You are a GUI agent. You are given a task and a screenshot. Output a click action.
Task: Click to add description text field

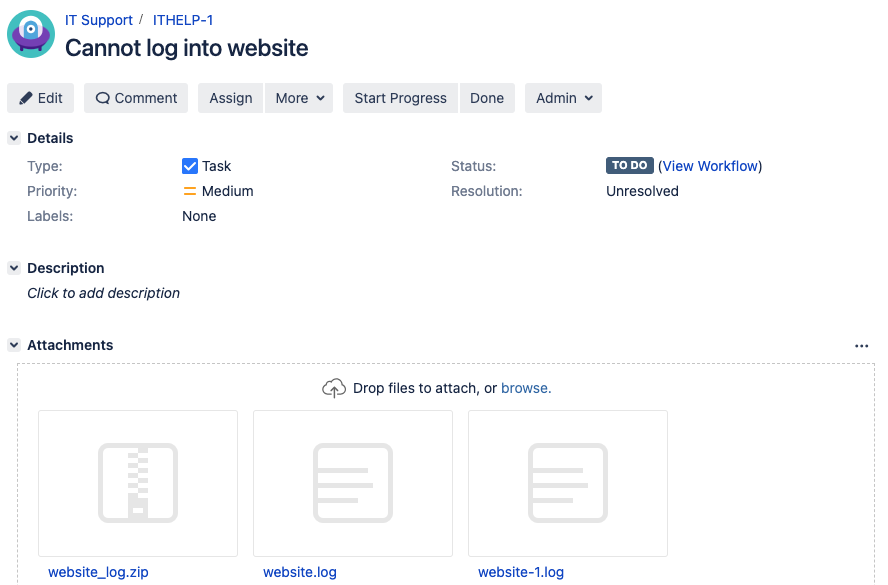pos(104,293)
